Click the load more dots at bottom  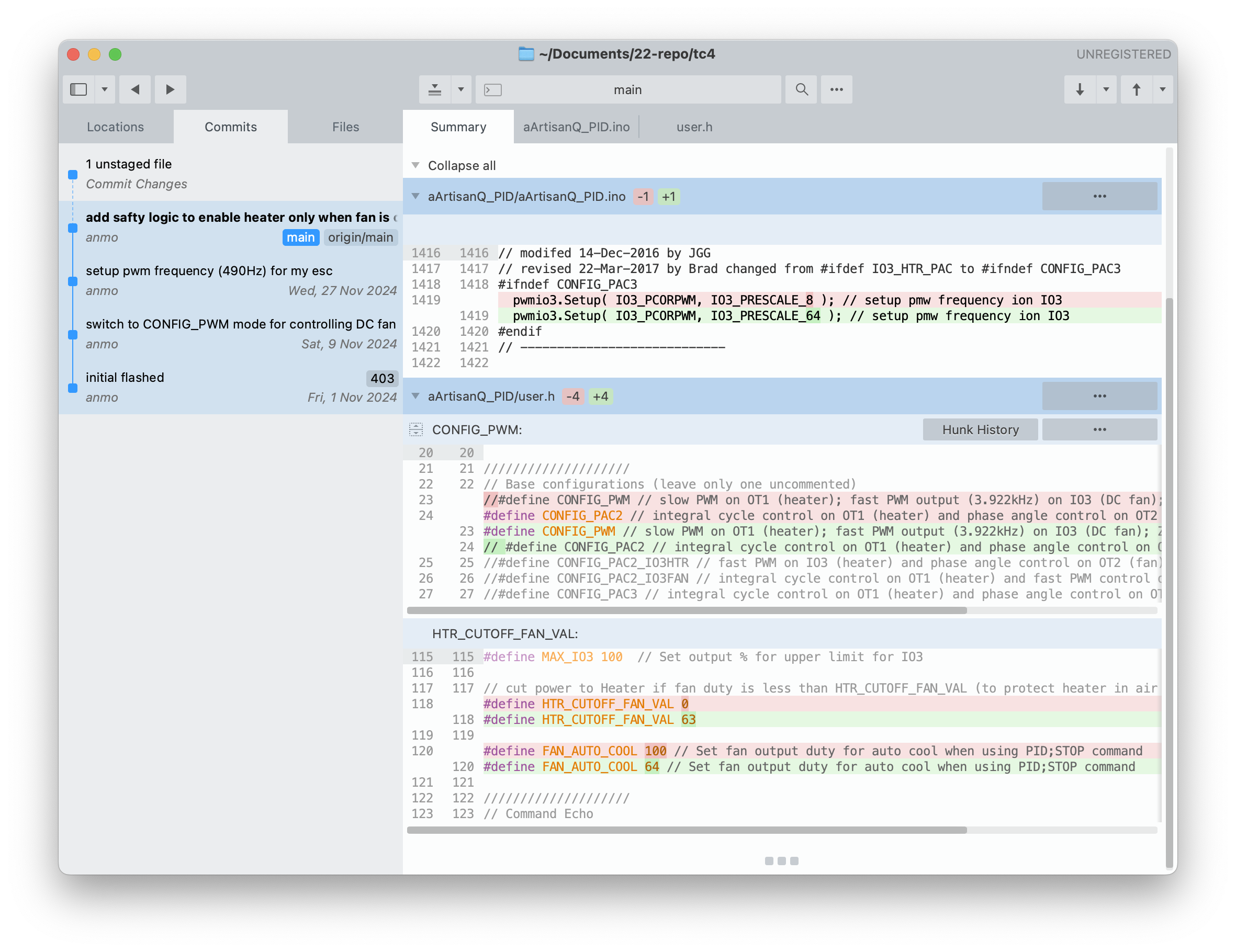tap(782, 861)
